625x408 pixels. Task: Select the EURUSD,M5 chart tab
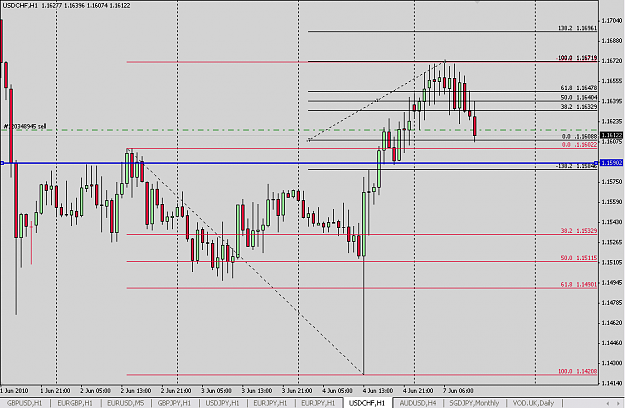coord(125,403)
